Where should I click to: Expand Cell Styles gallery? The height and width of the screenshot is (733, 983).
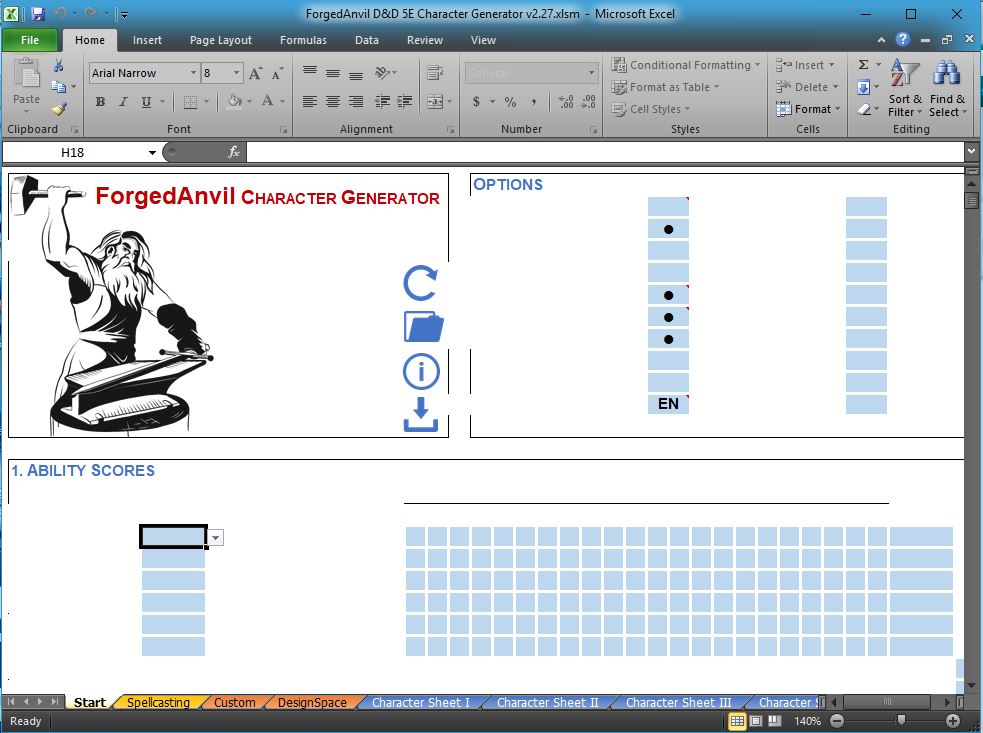[651, 109]
